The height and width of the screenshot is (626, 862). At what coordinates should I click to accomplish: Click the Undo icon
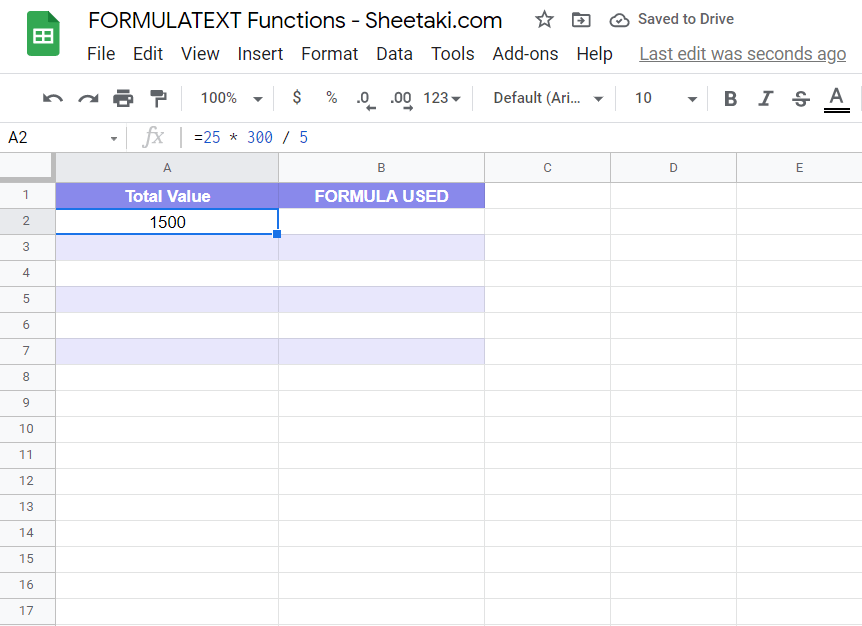51,98
